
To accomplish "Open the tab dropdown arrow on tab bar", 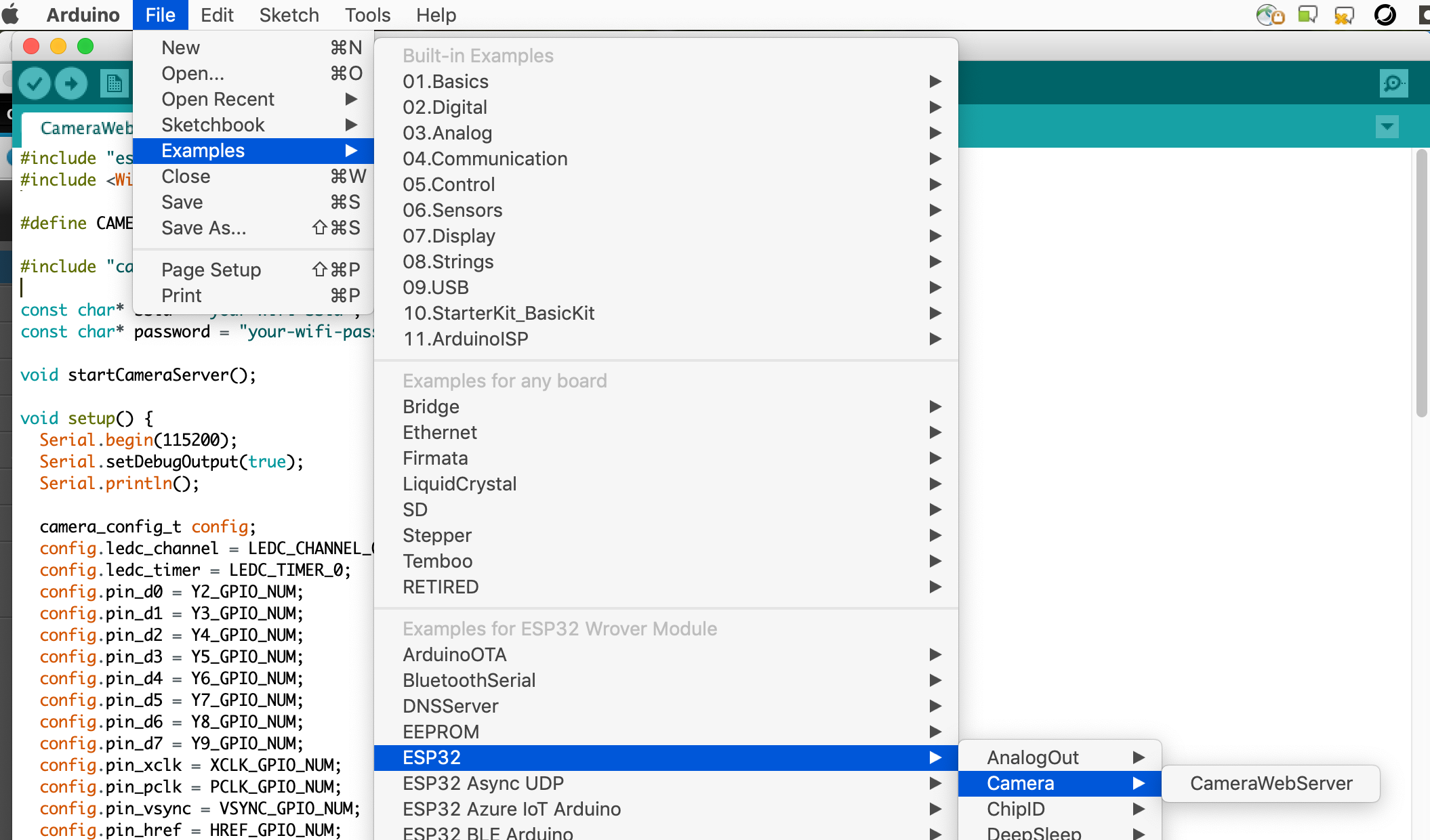I will click(1387, 126).
